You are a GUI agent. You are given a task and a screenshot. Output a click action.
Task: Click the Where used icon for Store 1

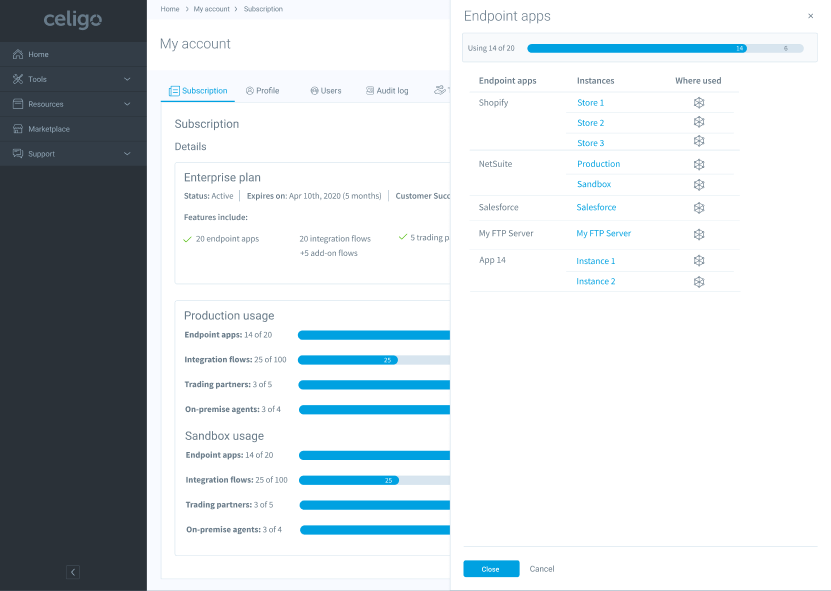tap(699, 103)
